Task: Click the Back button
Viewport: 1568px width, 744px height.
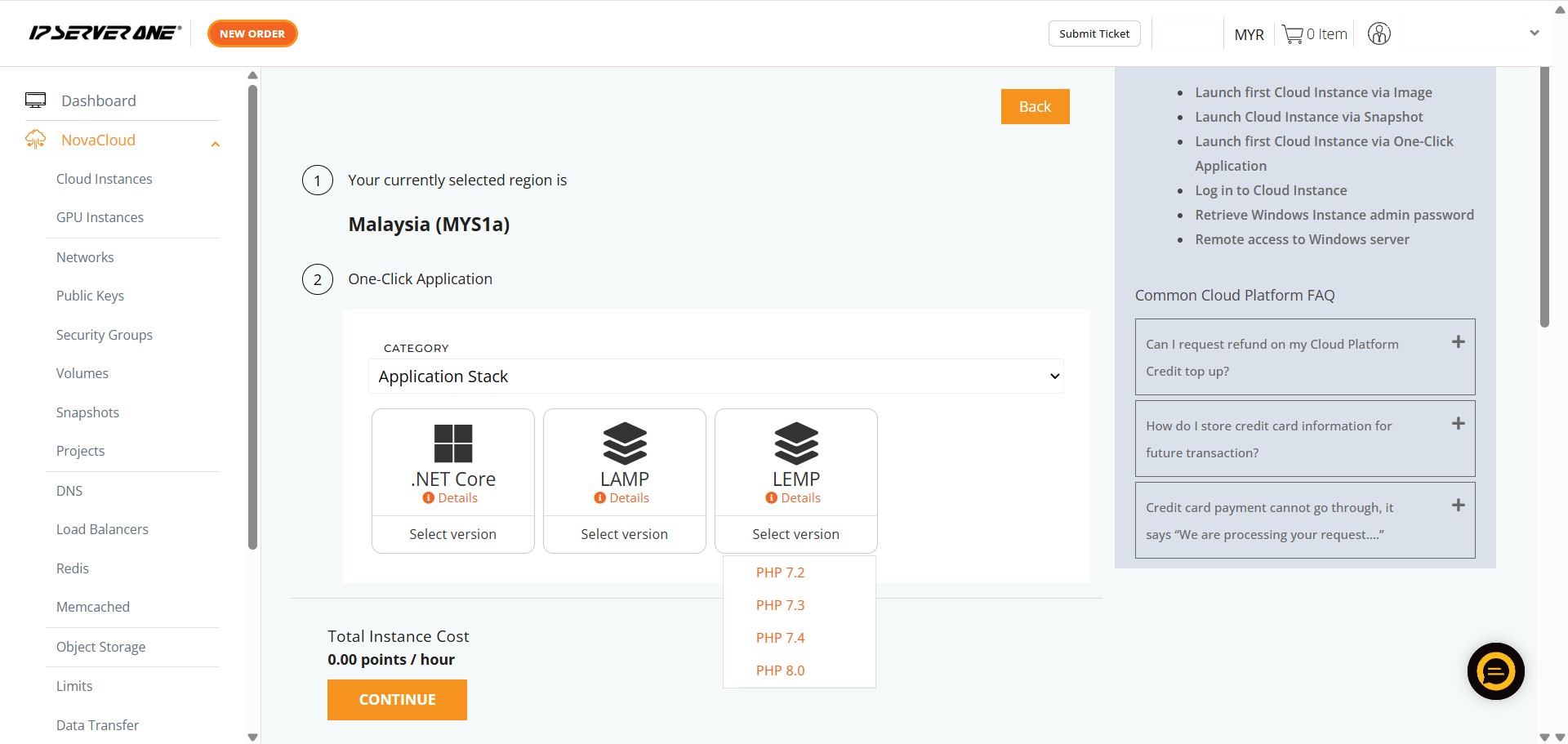Action: pos(1035,106)
